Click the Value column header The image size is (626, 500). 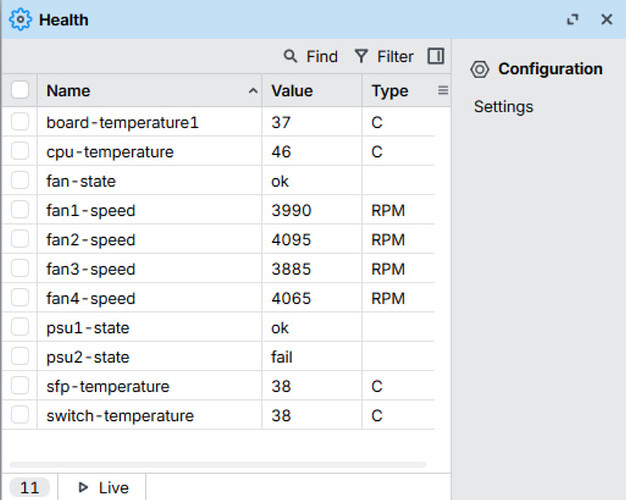pos(292,91)
